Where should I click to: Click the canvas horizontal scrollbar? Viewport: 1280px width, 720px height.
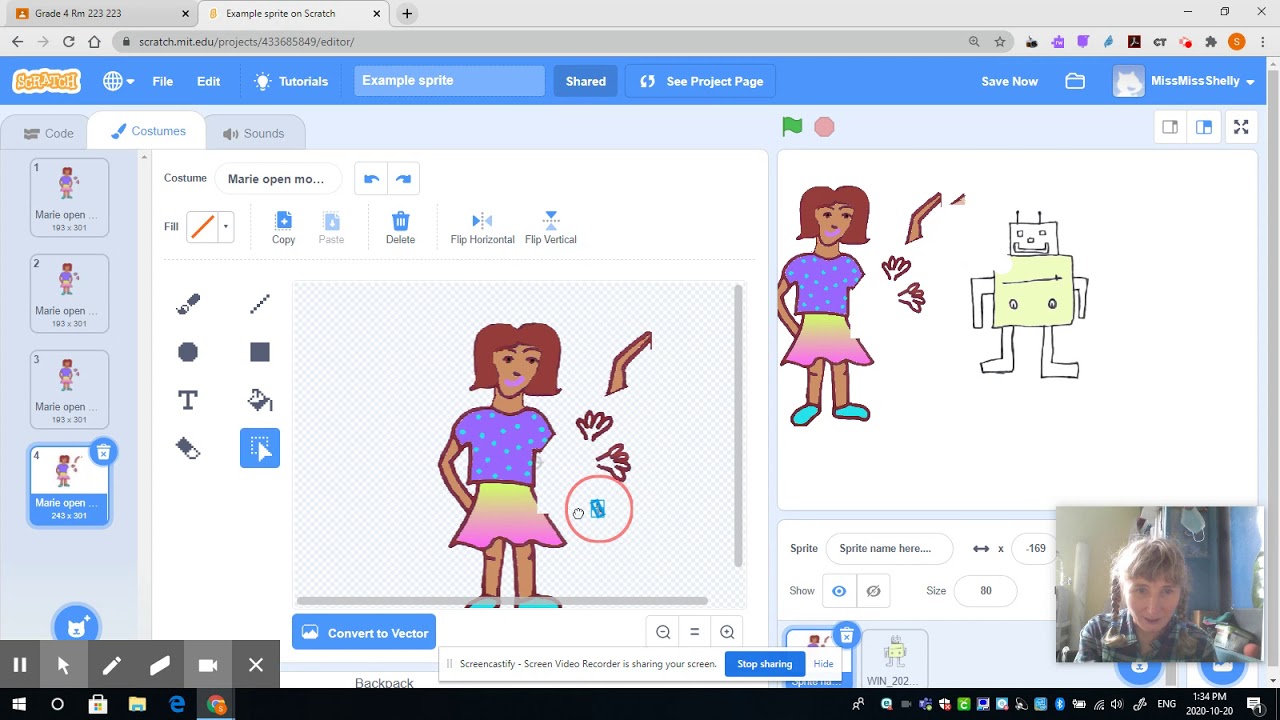pos(502,601)
